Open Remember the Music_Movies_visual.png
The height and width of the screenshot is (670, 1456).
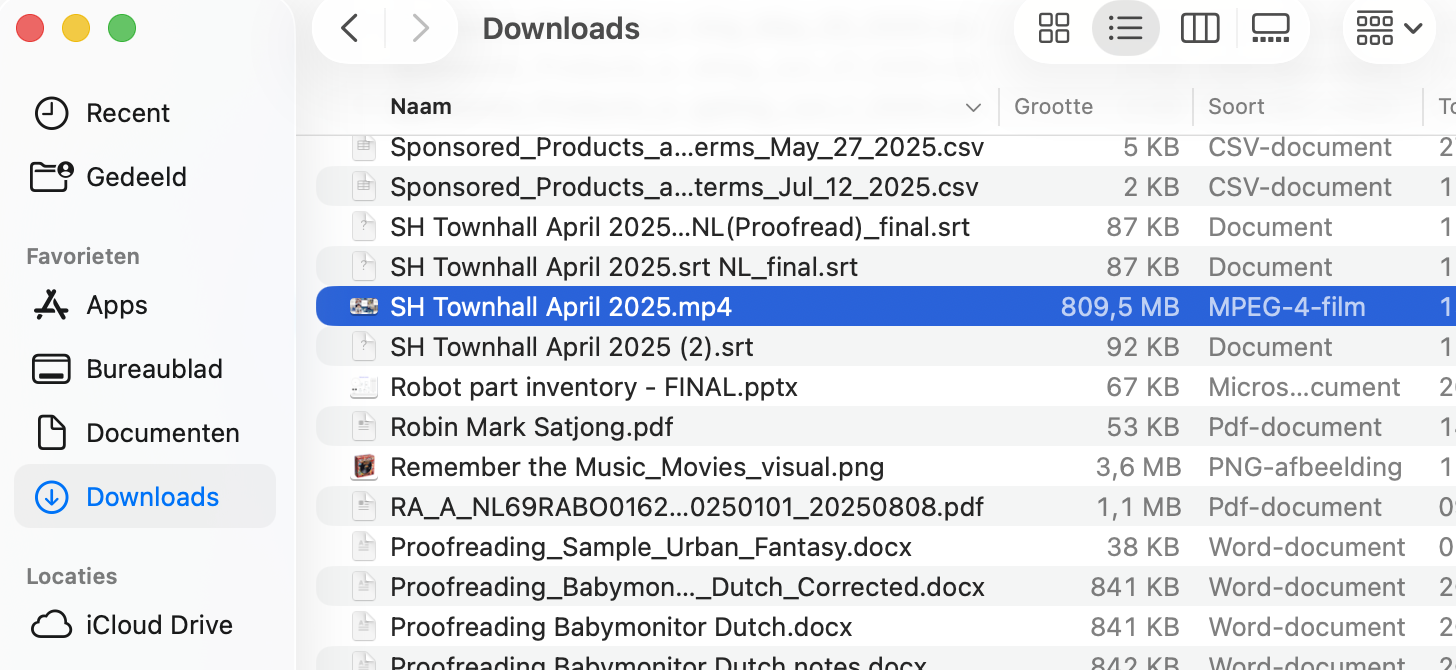coord(637,466)
